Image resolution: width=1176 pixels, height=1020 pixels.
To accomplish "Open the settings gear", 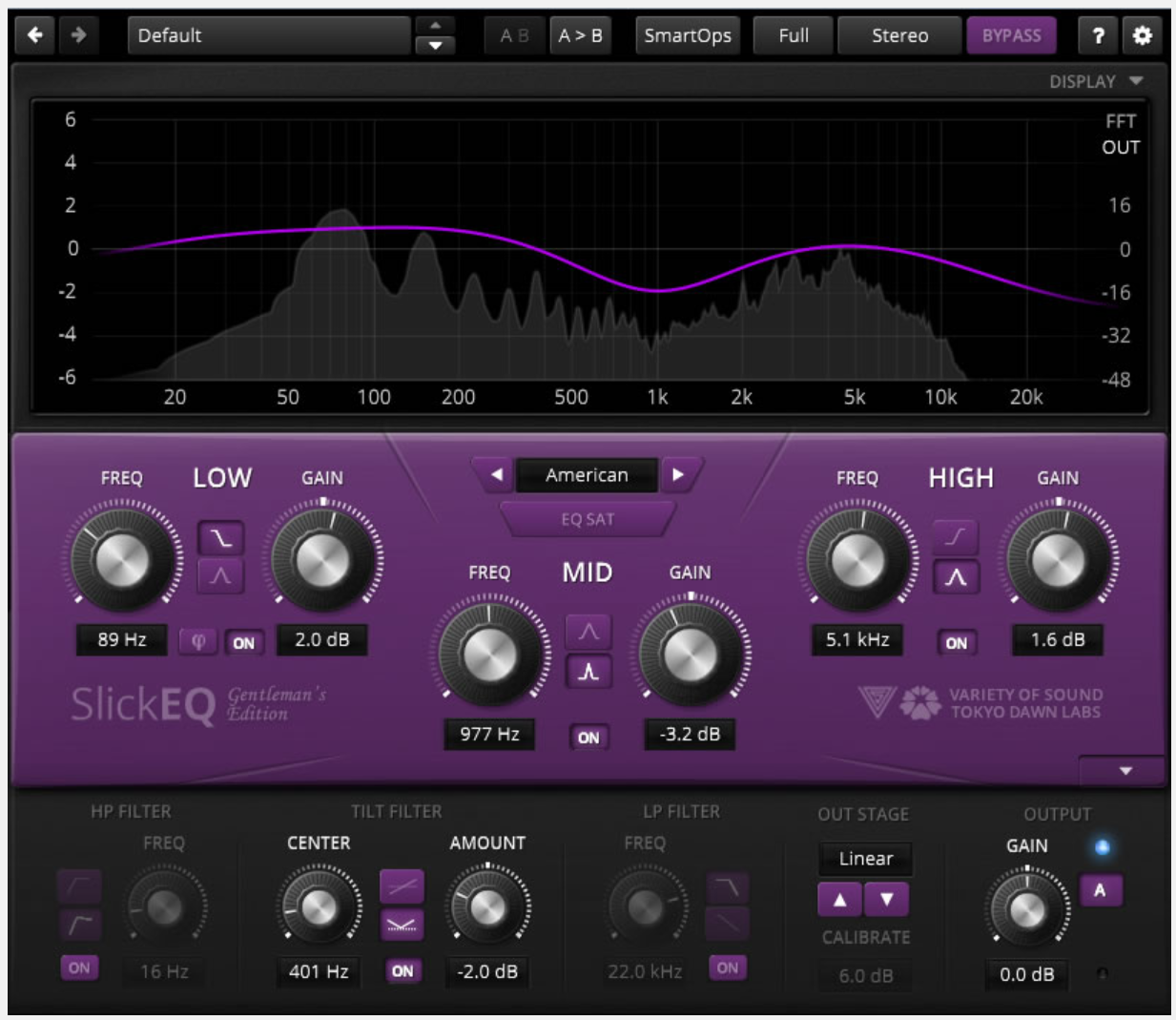I will coord(1142,36).
